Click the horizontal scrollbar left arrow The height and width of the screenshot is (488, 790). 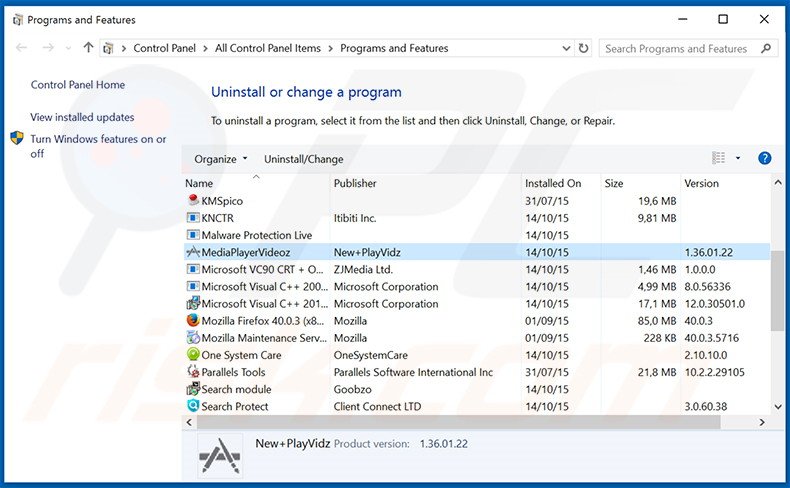point(189,422)
